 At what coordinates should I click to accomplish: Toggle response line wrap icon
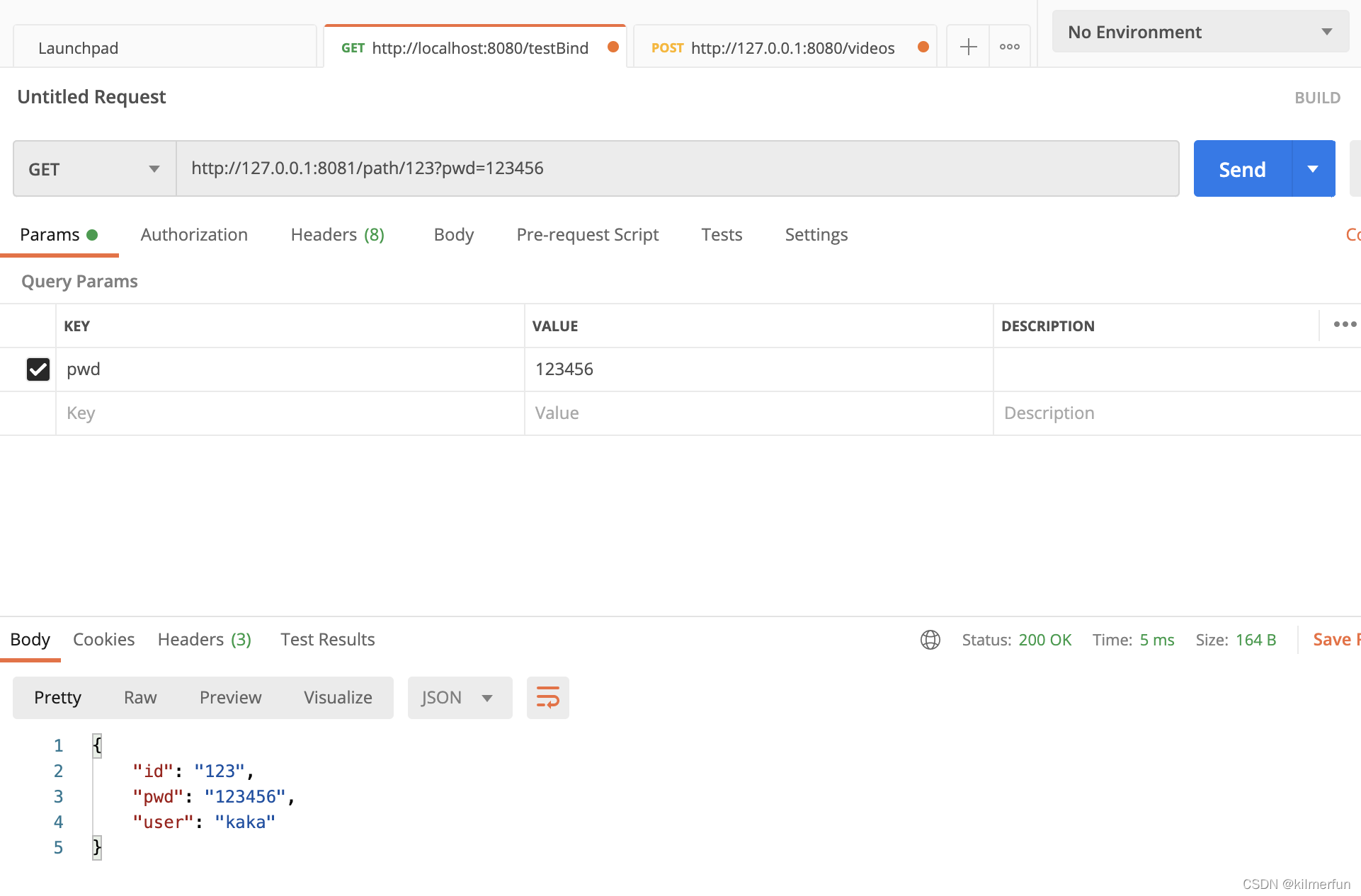(548, 698)
